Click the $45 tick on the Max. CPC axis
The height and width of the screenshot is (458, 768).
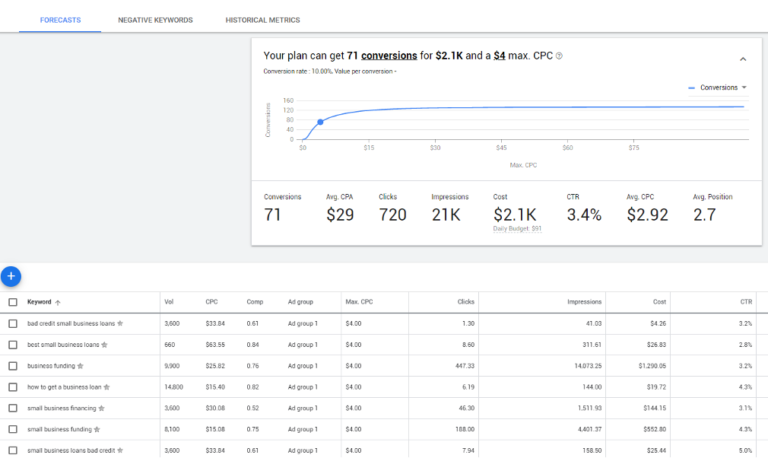pos(501,147)
